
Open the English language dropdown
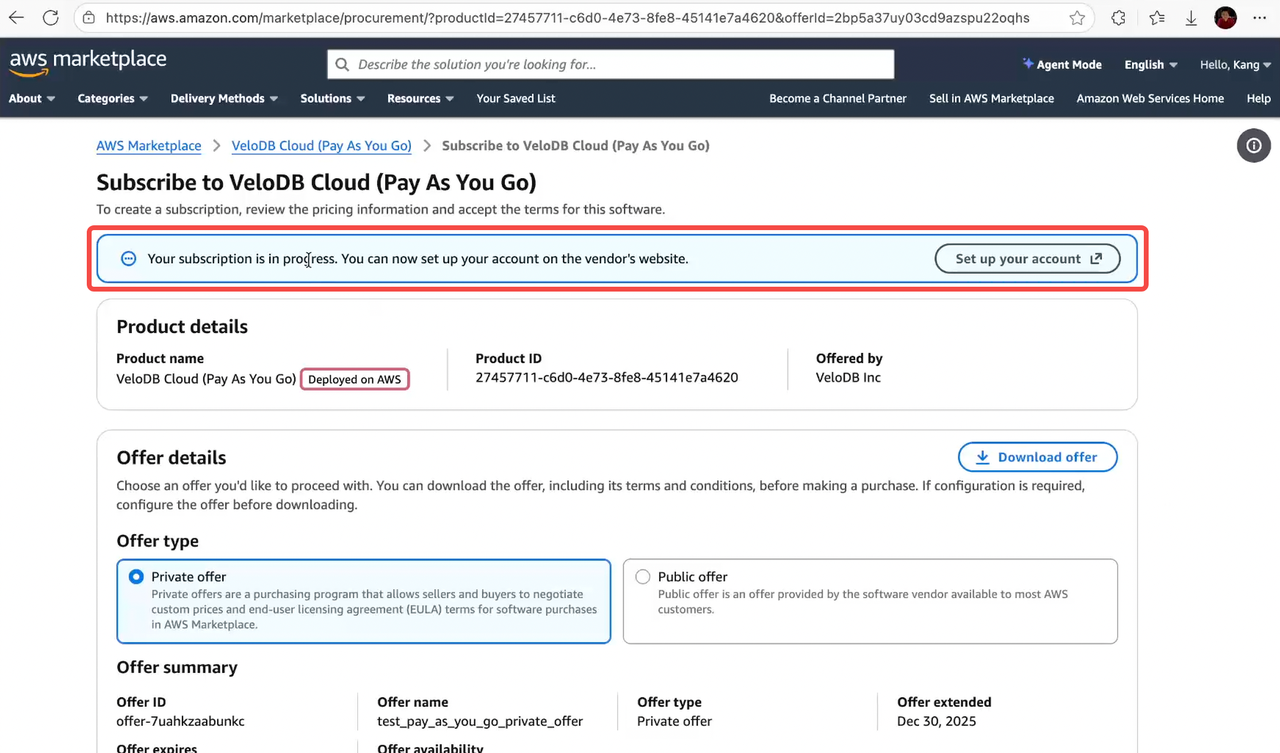1151,64
